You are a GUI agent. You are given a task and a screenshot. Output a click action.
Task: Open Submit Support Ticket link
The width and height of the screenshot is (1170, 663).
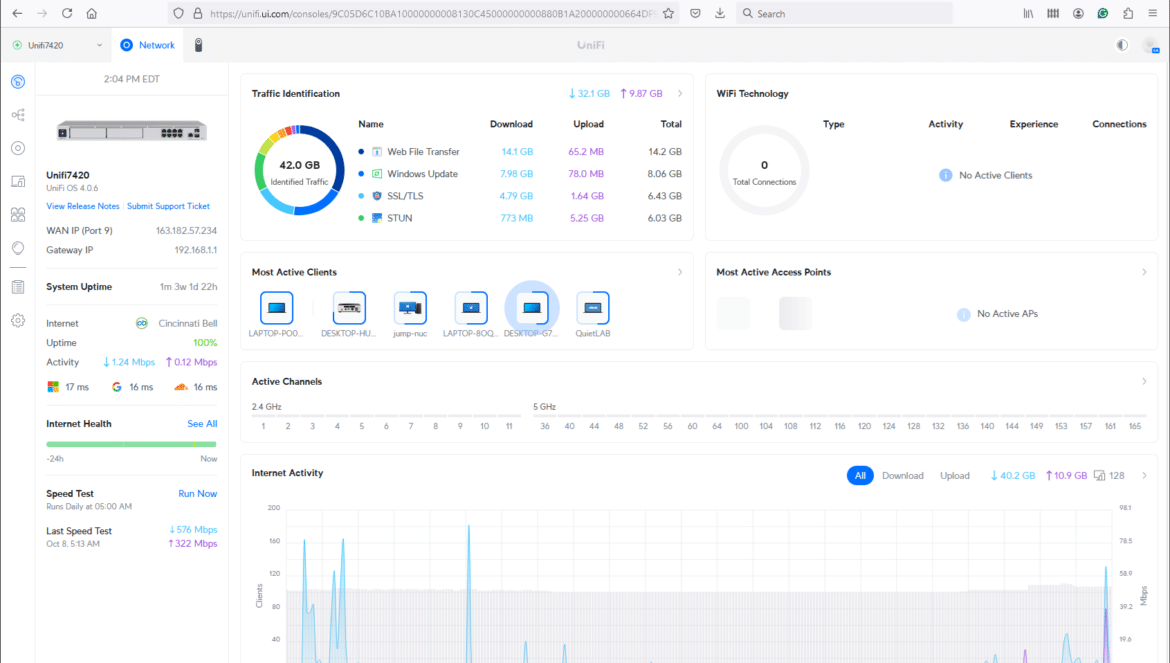(x=168, y=207)
